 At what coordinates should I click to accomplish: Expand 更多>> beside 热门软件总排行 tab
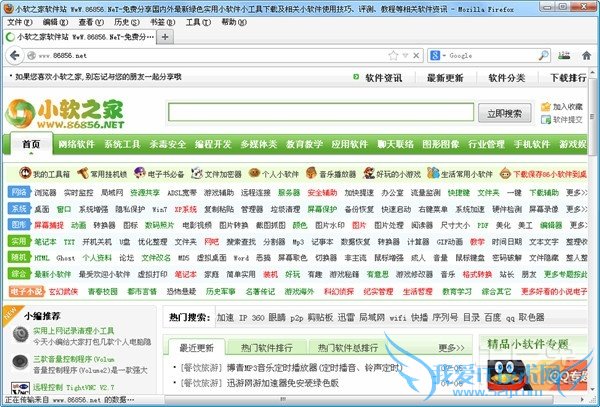451,348
